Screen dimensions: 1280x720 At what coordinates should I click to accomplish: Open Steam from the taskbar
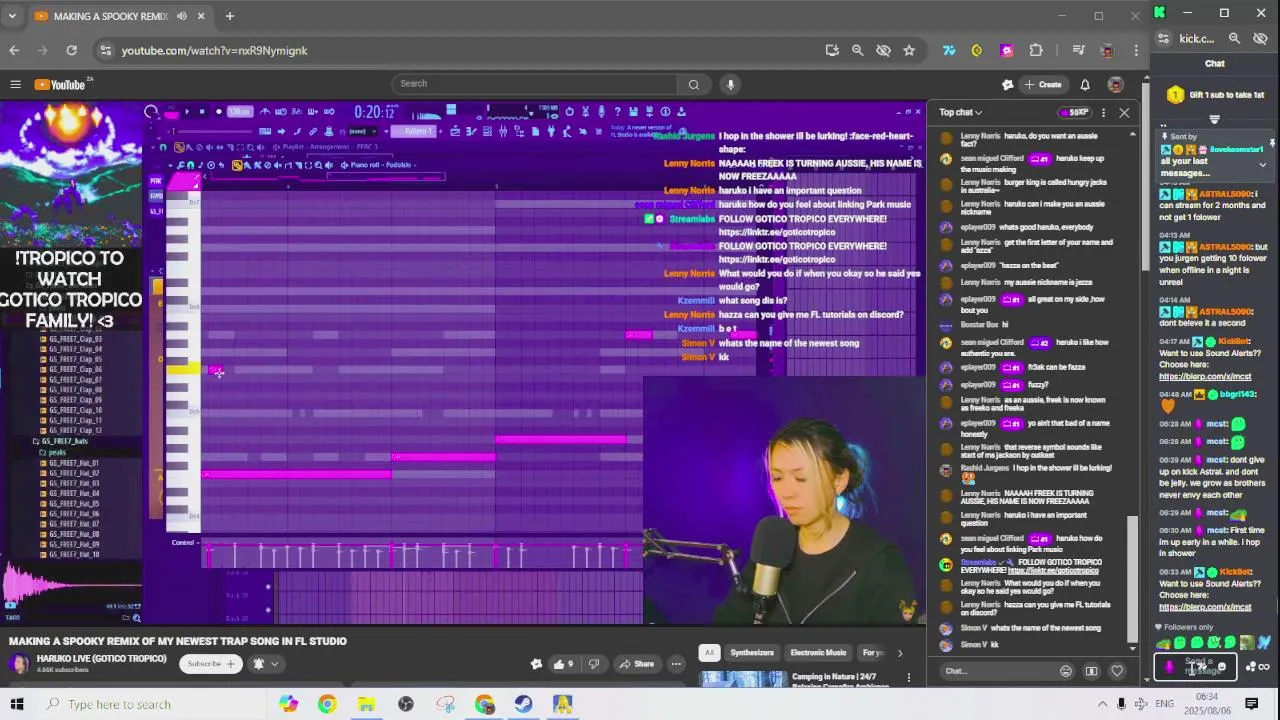click(x=523, y=704)
